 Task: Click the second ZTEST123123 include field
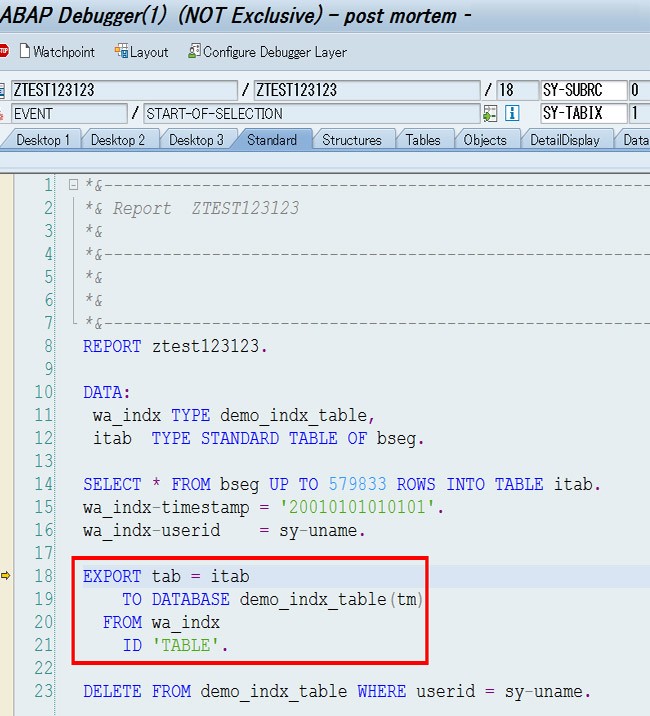click(367, 90)
